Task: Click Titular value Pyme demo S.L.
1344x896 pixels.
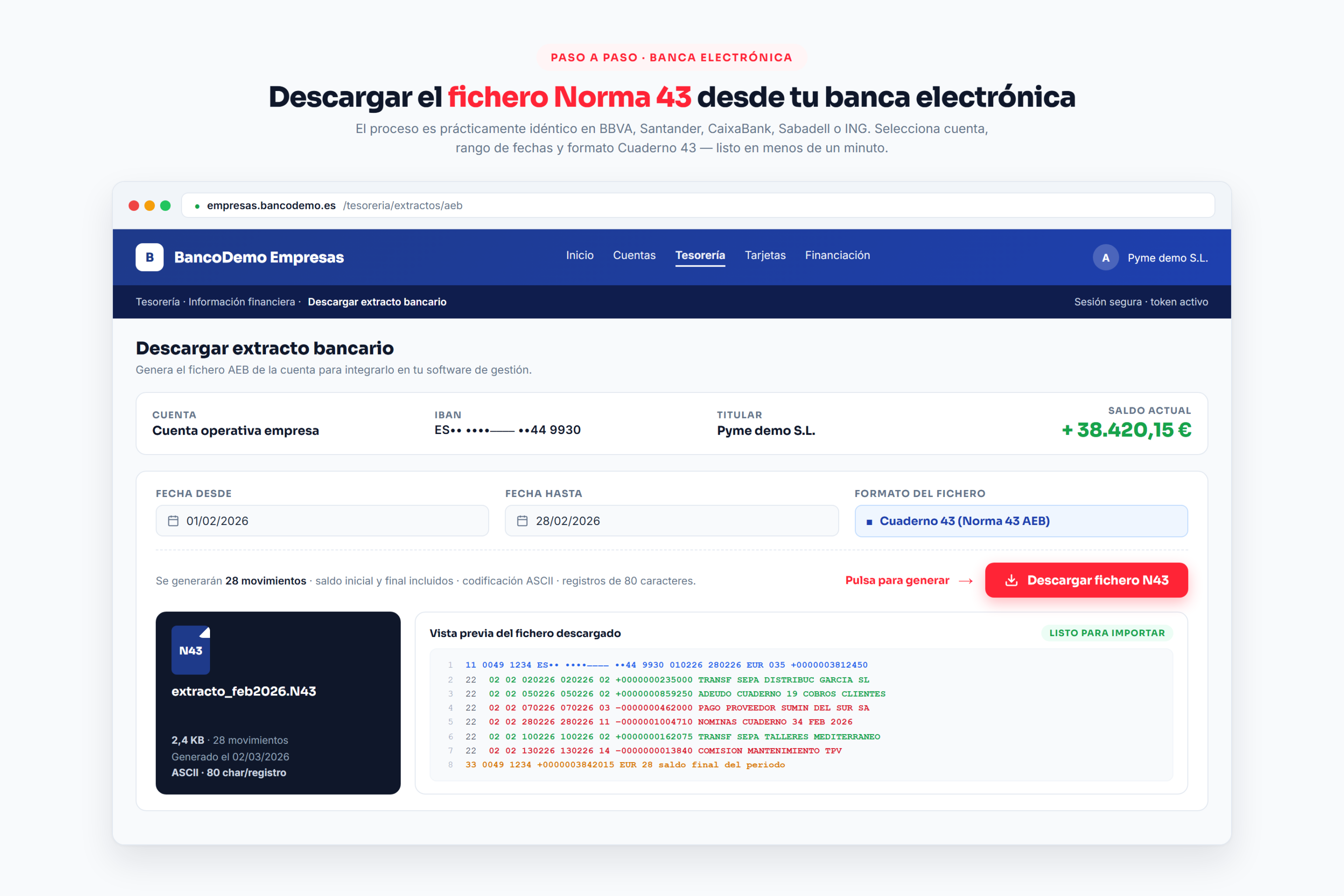Action: [766, 430]
